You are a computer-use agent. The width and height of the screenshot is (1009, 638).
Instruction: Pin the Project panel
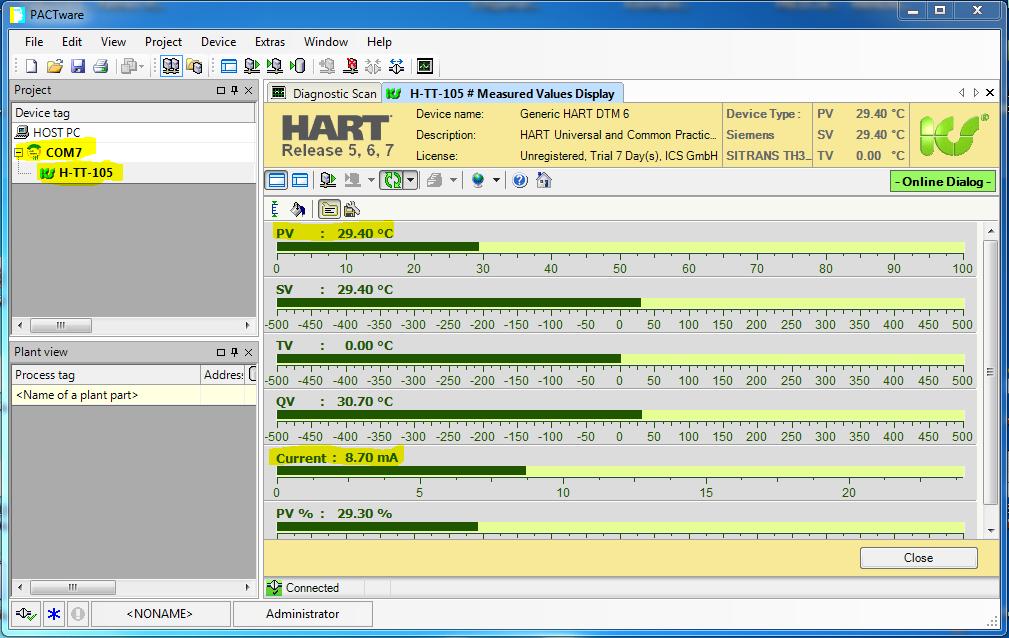point(235,91)
